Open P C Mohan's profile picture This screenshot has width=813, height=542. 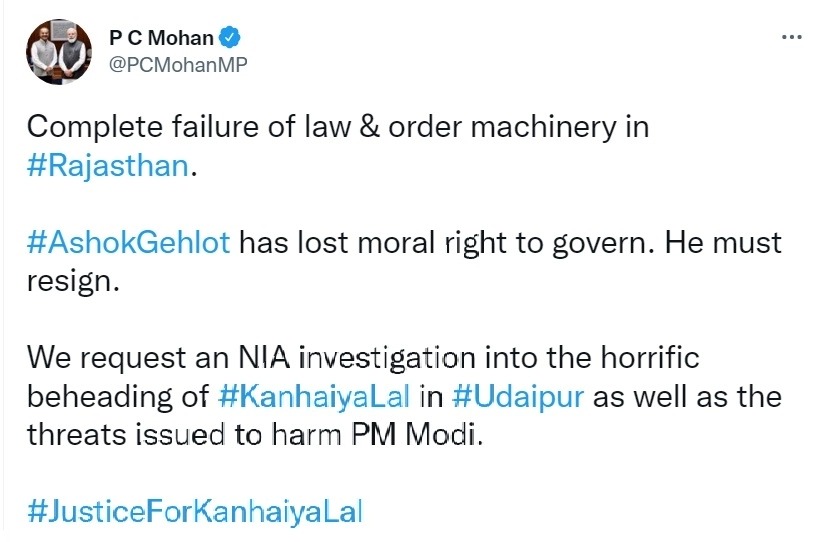pyautogui.click(x=59, y=53)
